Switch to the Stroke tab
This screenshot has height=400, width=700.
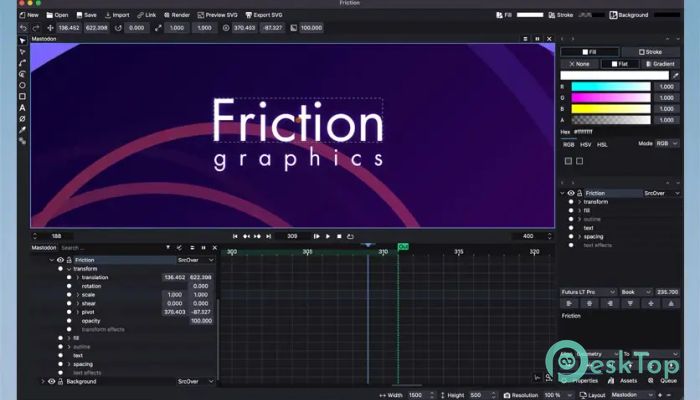pos(650,52)
